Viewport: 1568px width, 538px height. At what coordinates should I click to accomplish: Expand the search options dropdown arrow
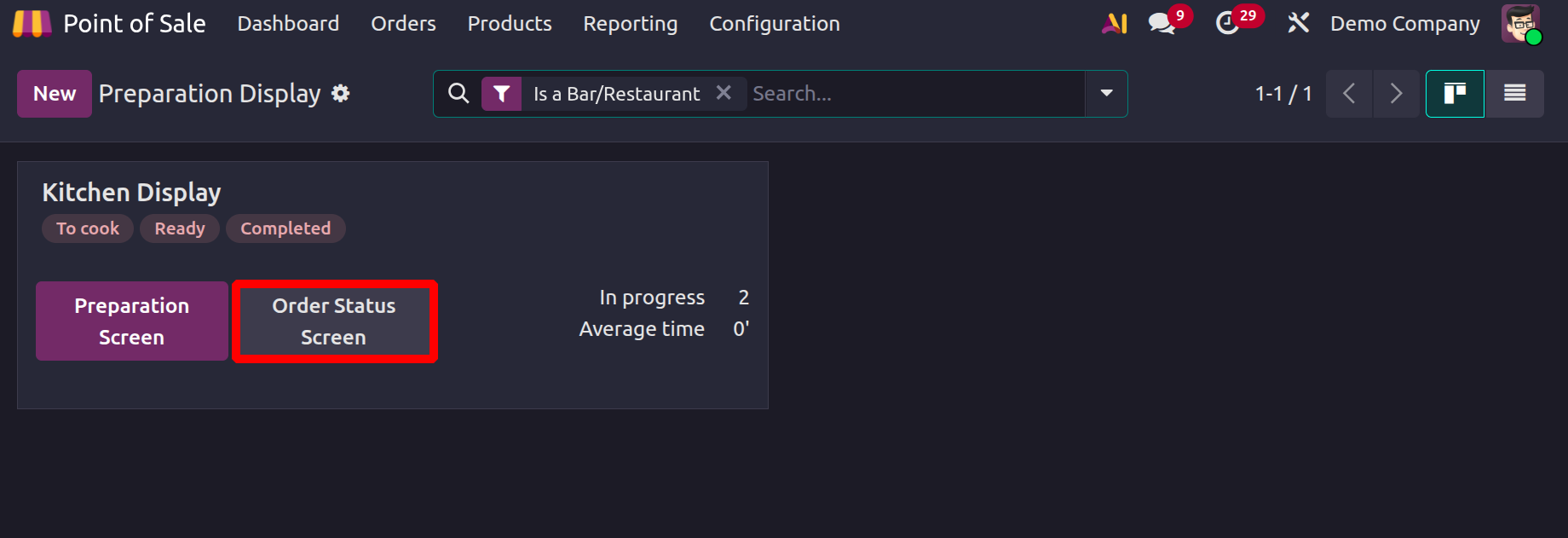(1106, 94)
